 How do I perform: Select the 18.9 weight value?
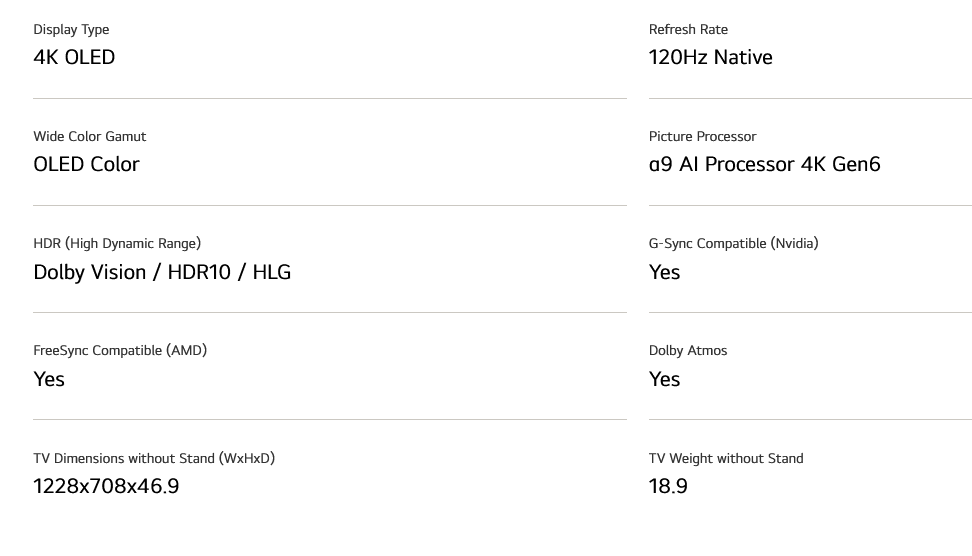point(668,487)
